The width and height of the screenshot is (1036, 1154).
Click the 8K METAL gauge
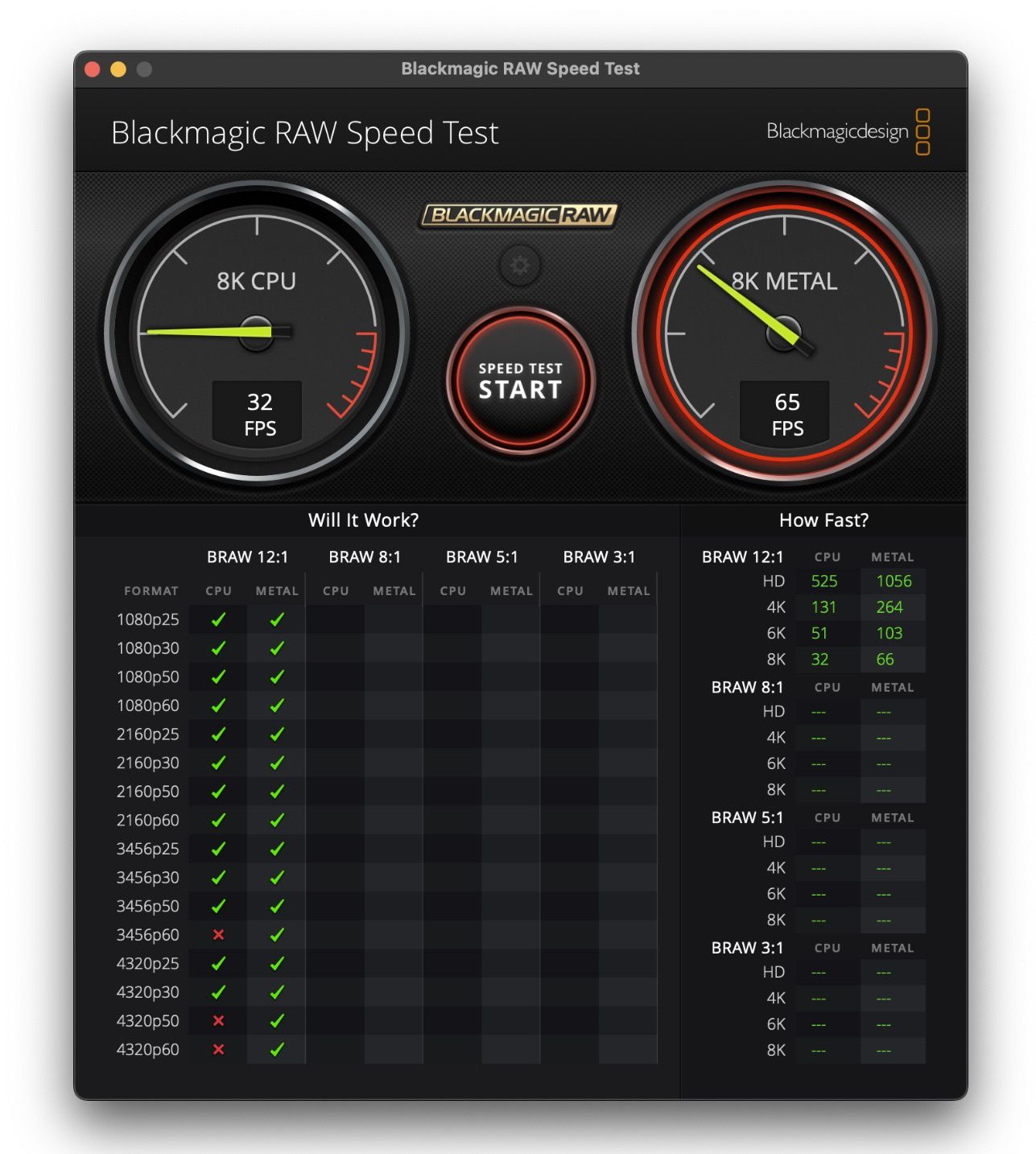point(785,332)
